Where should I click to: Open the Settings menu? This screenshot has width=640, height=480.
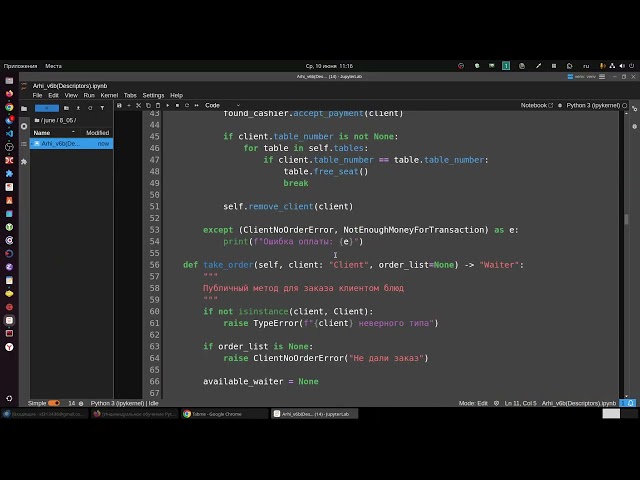[153, 95]
